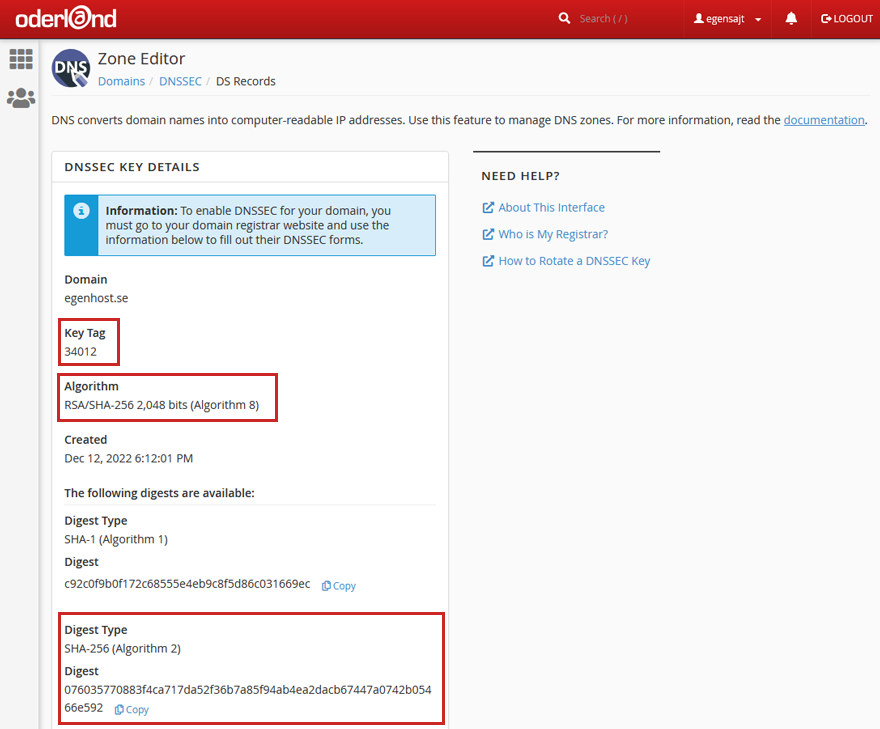The image size is (880, 729).
Task: Click the DNSSEC KEY DETAILS heading
Action: tap(132, 167)
